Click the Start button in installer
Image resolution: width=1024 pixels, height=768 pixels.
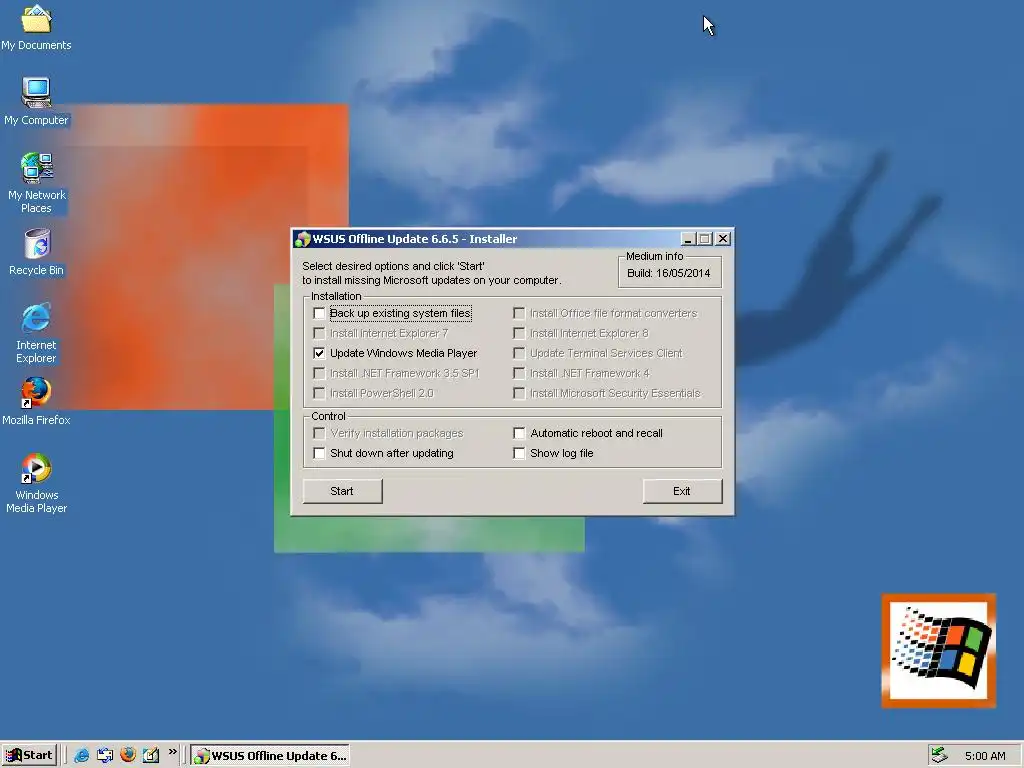342,491
